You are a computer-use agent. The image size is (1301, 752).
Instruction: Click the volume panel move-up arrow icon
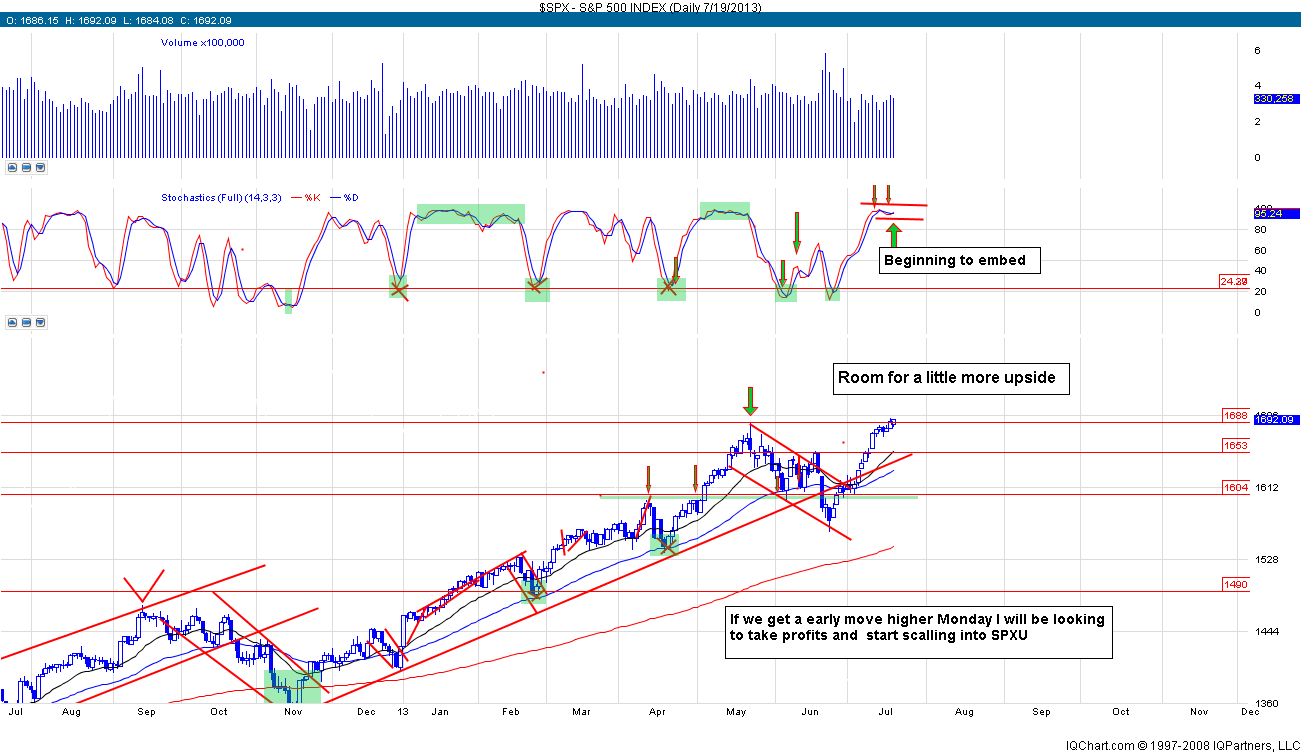pyautogui.click(x=13, y=168)
